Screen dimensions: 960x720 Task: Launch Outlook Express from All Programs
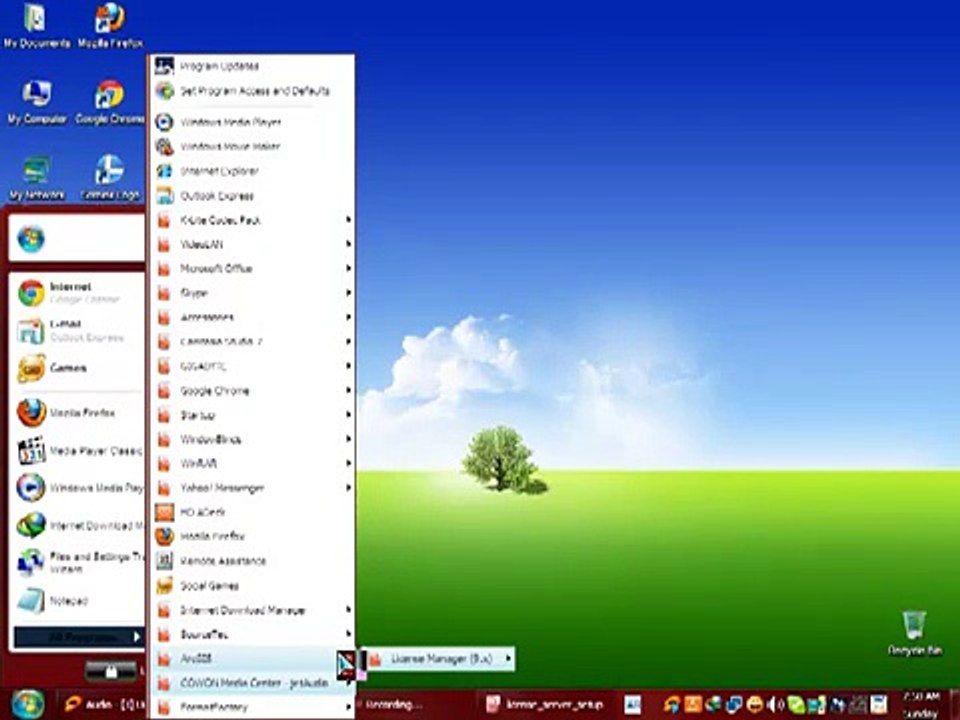(251, 196)
